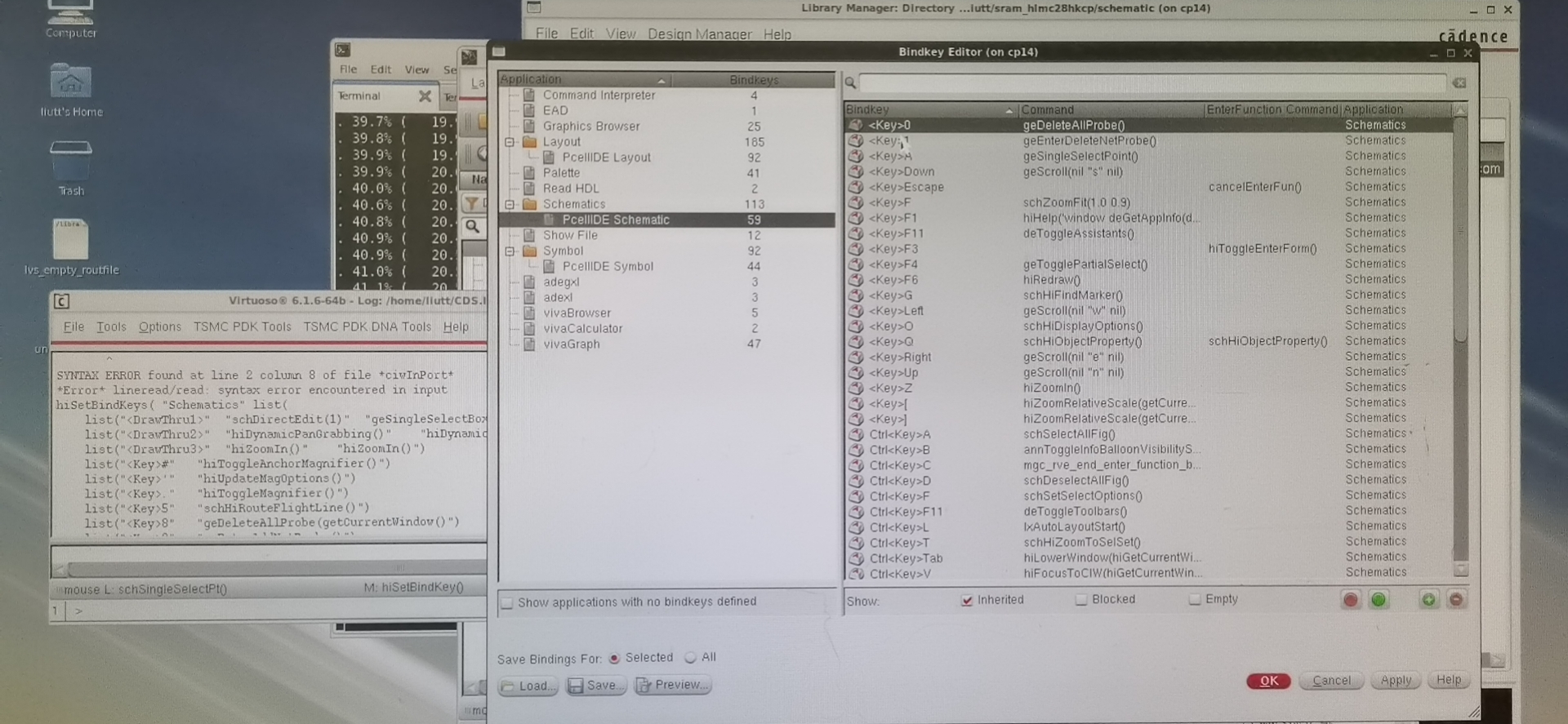Image resolution: width=1568 pixels, height=724 pixels.
Task: Click the red circle bindkey icon
Action: pos(1351,600)
